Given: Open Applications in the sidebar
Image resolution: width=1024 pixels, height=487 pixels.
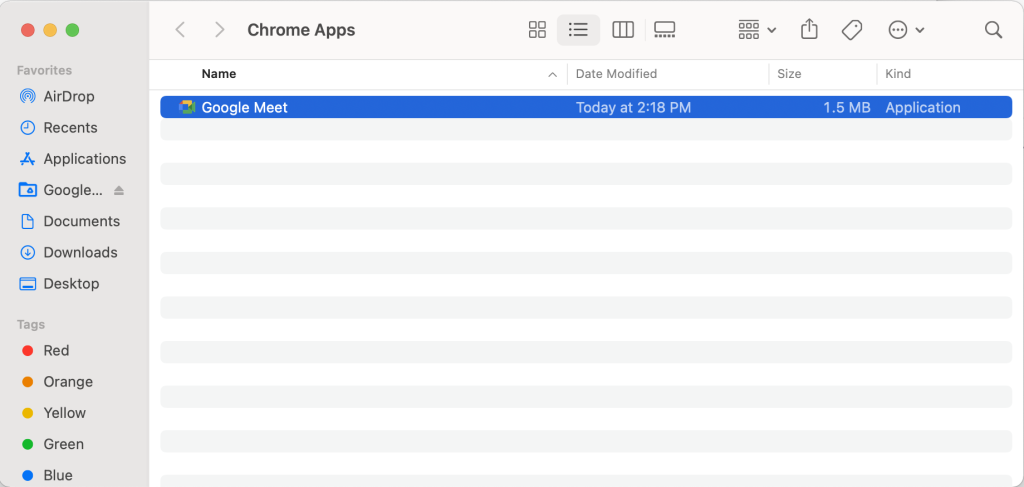Looking at the screenshot, I should [x=84, y=159].
